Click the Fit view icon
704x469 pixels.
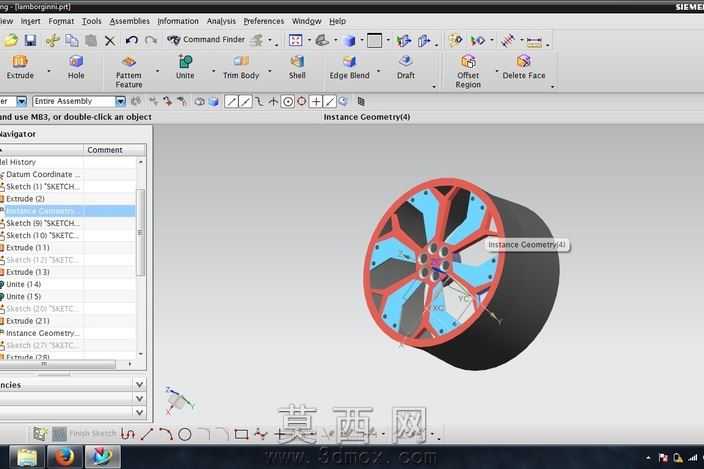295,40
